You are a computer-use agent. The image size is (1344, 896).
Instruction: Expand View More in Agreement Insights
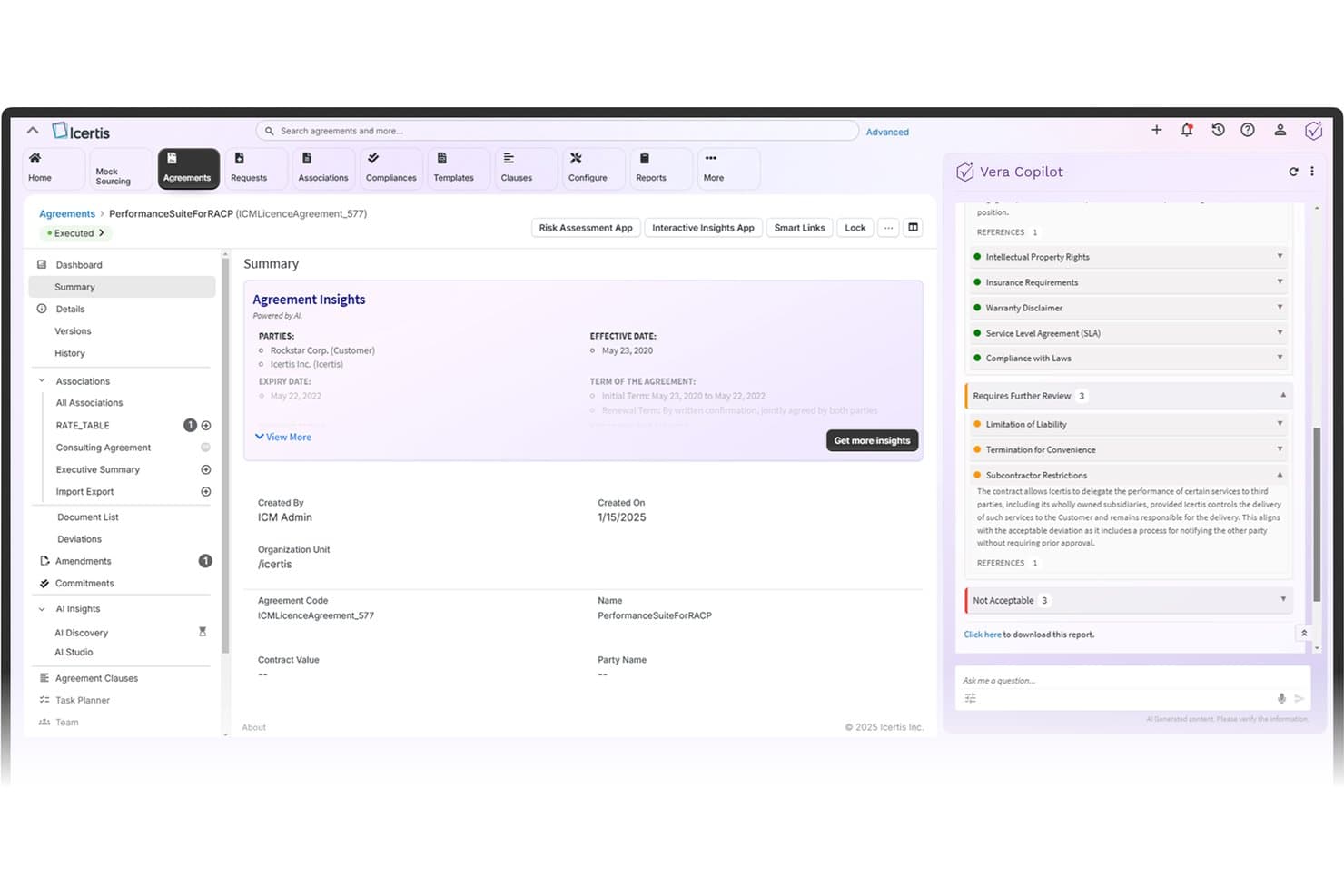click(283, 437)
